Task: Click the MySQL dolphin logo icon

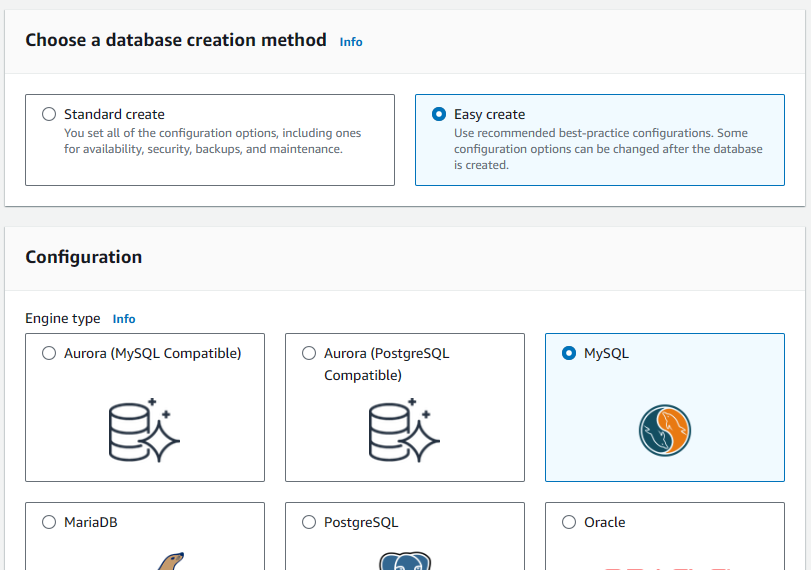Action: tap(665, 430)
